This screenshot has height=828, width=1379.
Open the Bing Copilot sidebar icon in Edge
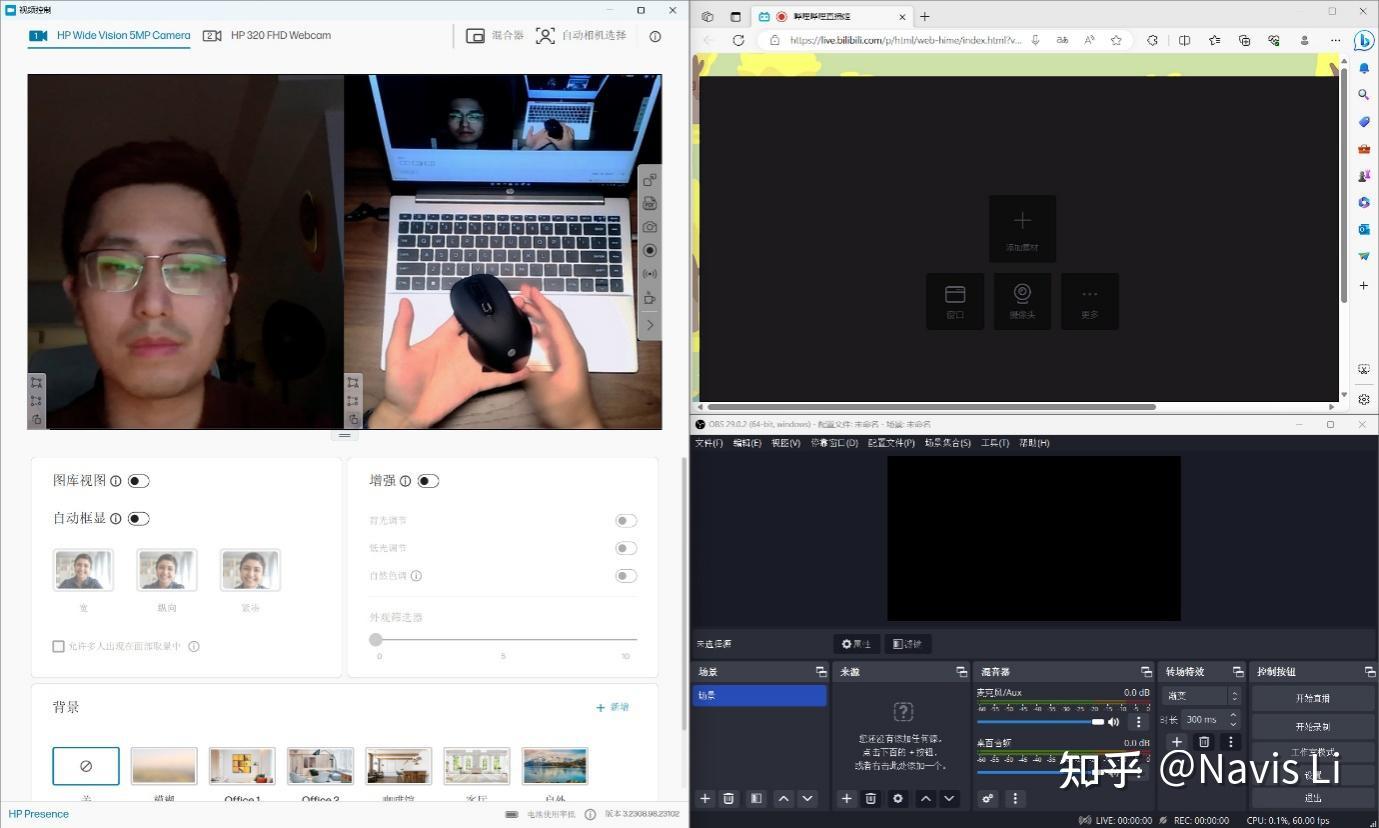point(1363,41)
